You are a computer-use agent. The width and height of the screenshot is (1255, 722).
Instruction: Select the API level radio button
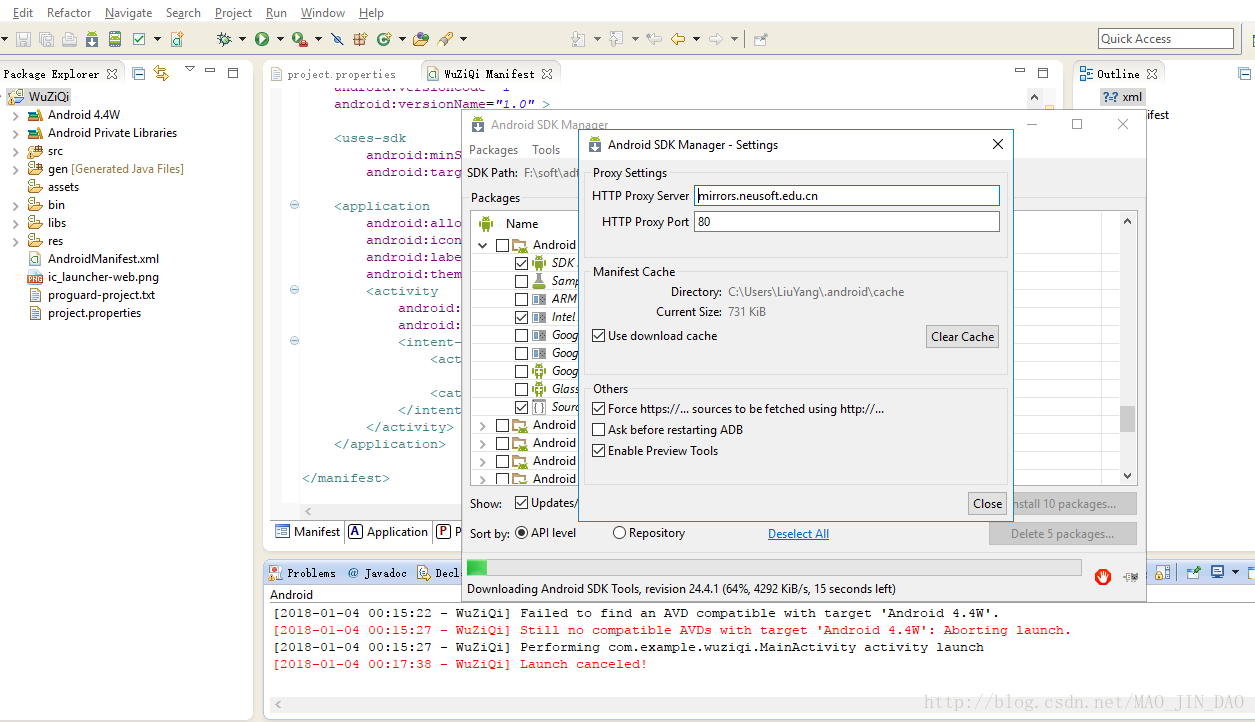[x=521, y=533]
